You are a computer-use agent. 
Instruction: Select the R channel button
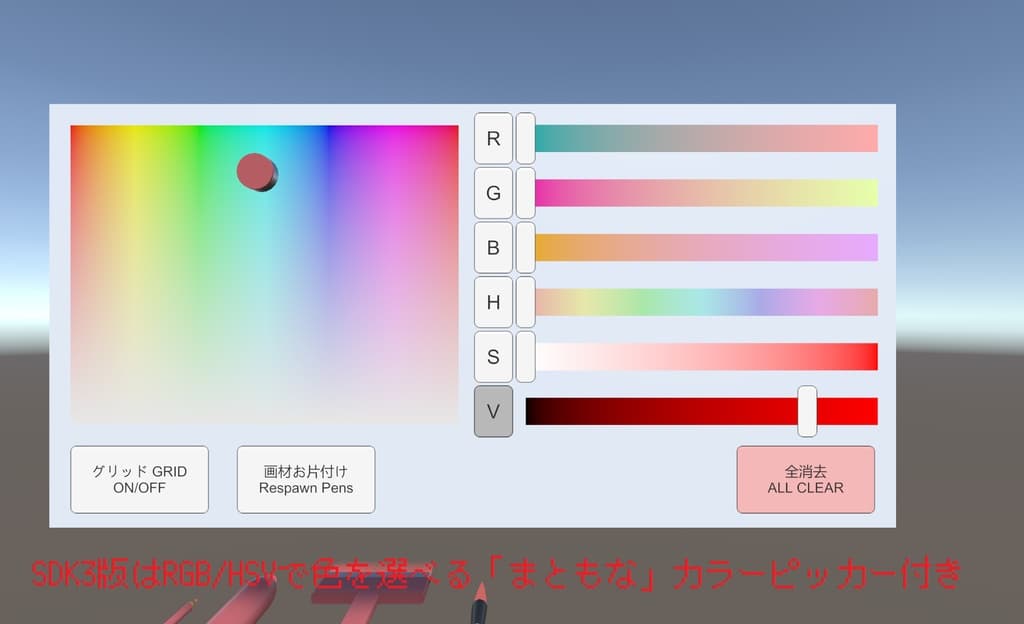[492, 139]
